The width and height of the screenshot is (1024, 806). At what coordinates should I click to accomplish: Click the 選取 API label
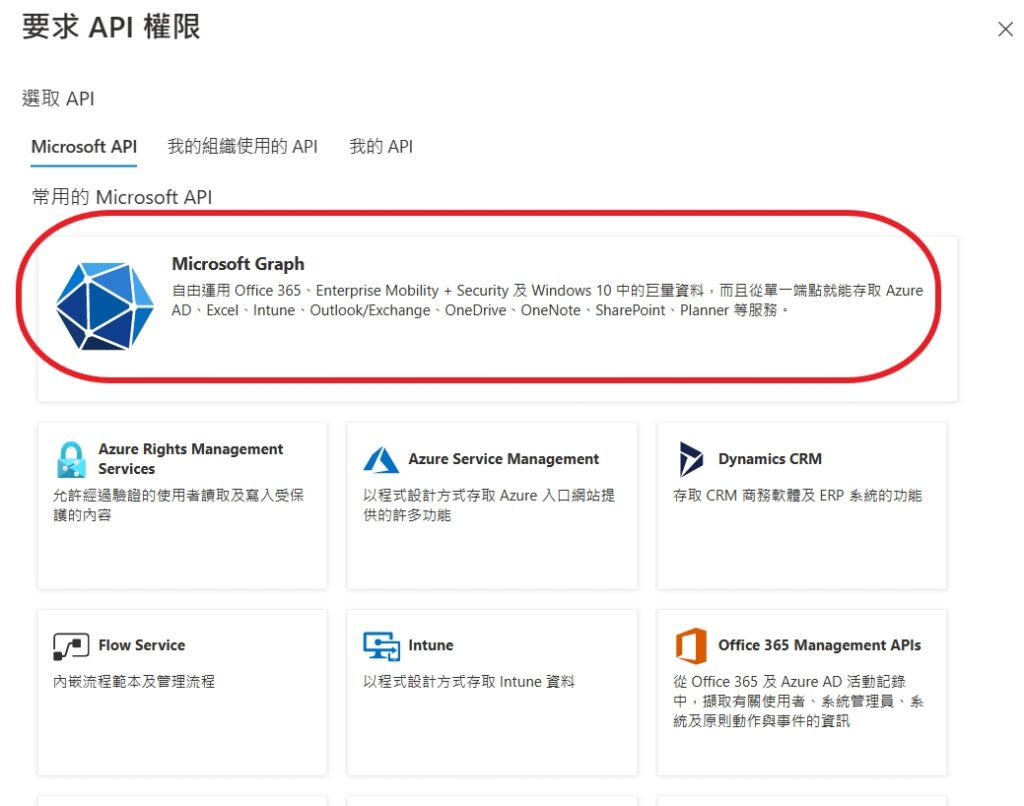click(58, 99)
